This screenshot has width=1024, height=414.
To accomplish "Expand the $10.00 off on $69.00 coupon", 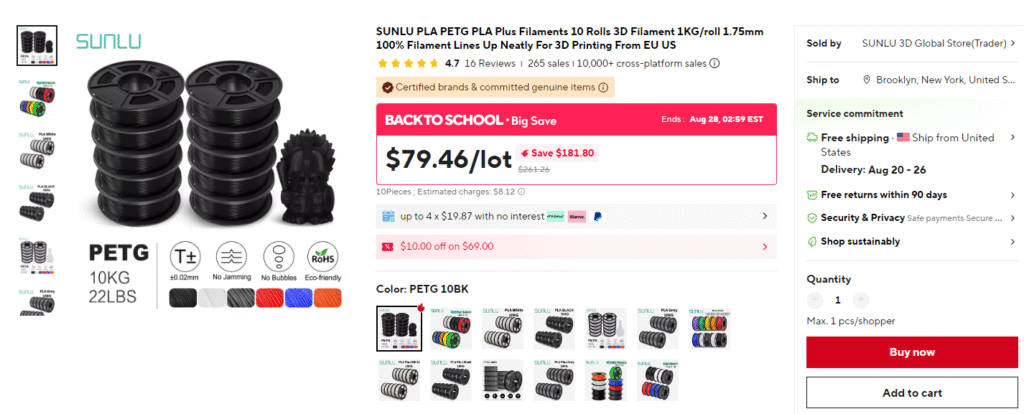I will (x=577, y=247).
